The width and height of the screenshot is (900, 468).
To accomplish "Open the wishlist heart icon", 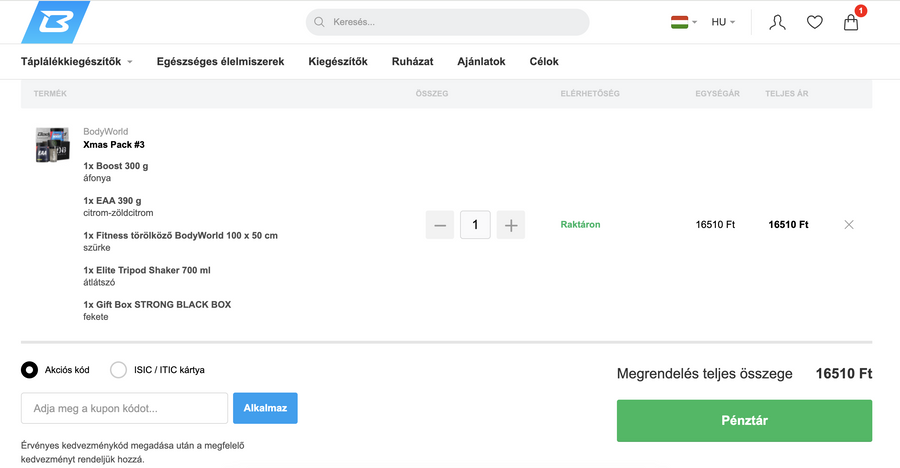I will tap(814, 22).
